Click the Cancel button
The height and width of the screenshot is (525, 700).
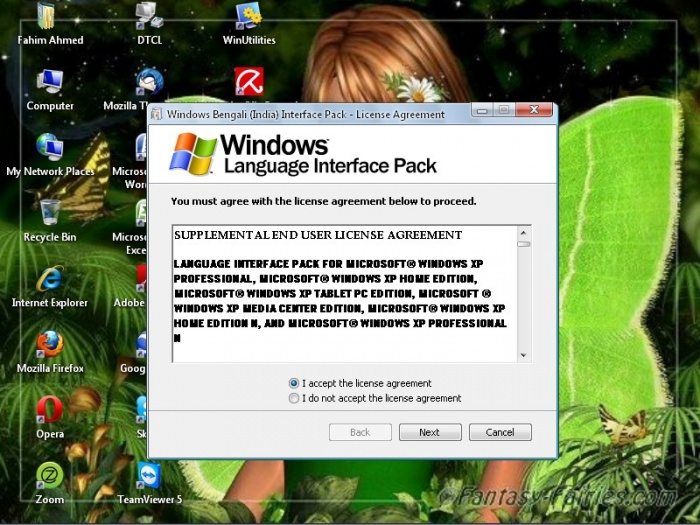click(500, 432)
